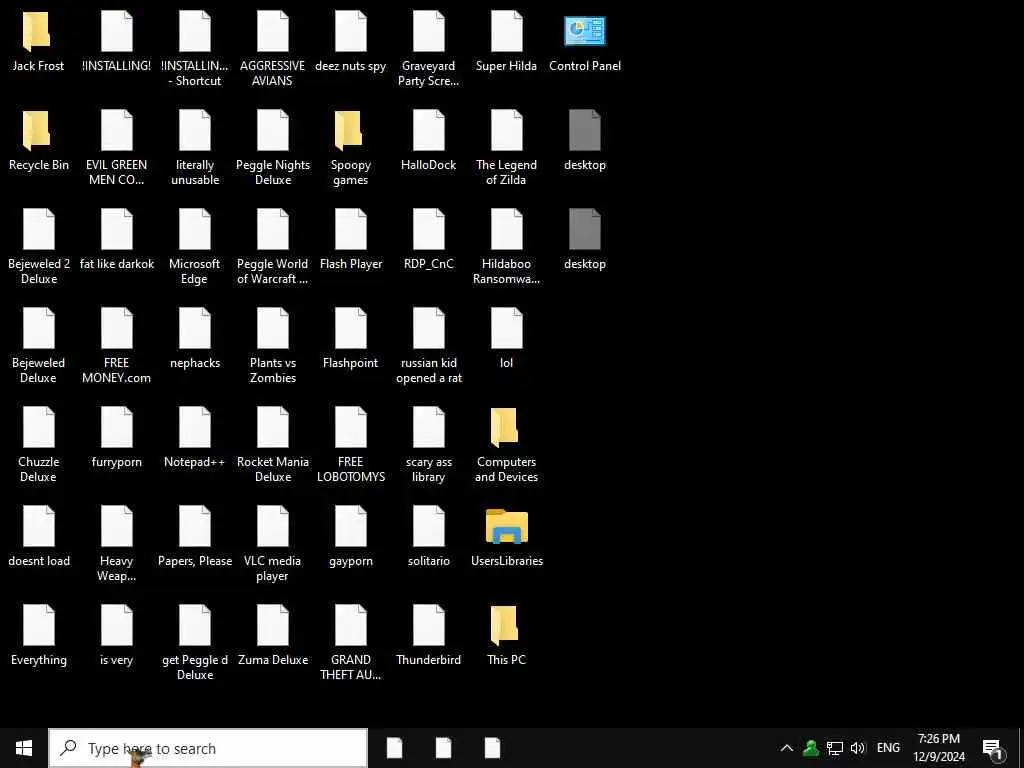Screen dimensions: 1024x768
Task: Select the Heavy Weap... icon
Action: click(x=116, y=526)
